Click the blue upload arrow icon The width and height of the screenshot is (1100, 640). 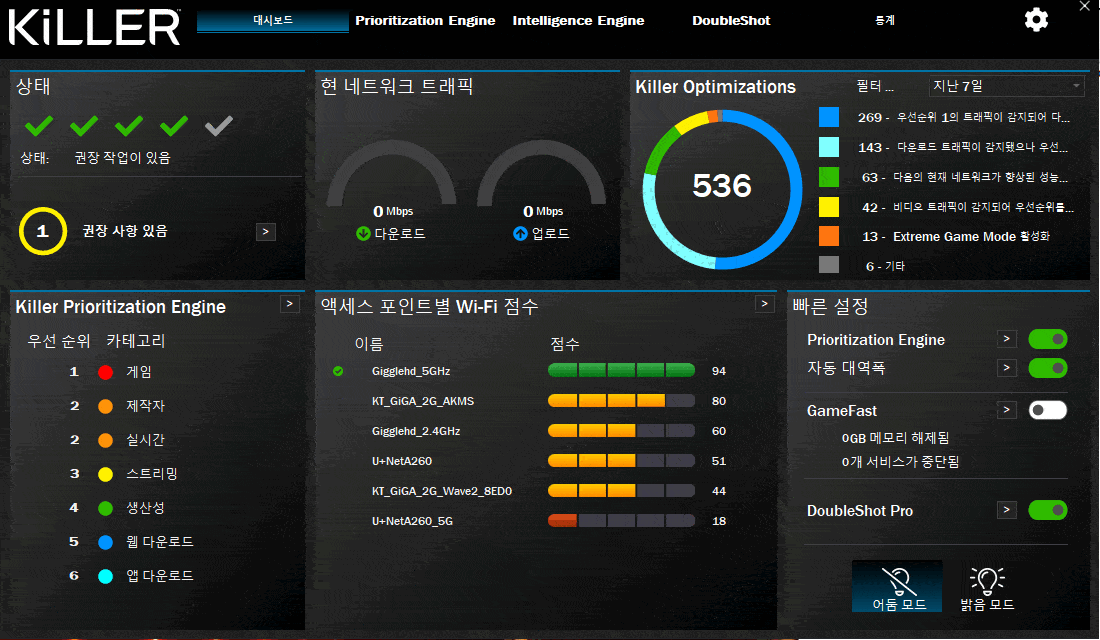coord(521,234)
